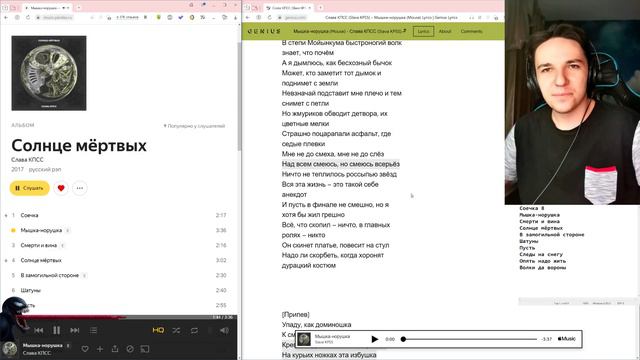Mute volume with the speaker icon
Viewport: 640px width, 360px height.
[224, 330]
